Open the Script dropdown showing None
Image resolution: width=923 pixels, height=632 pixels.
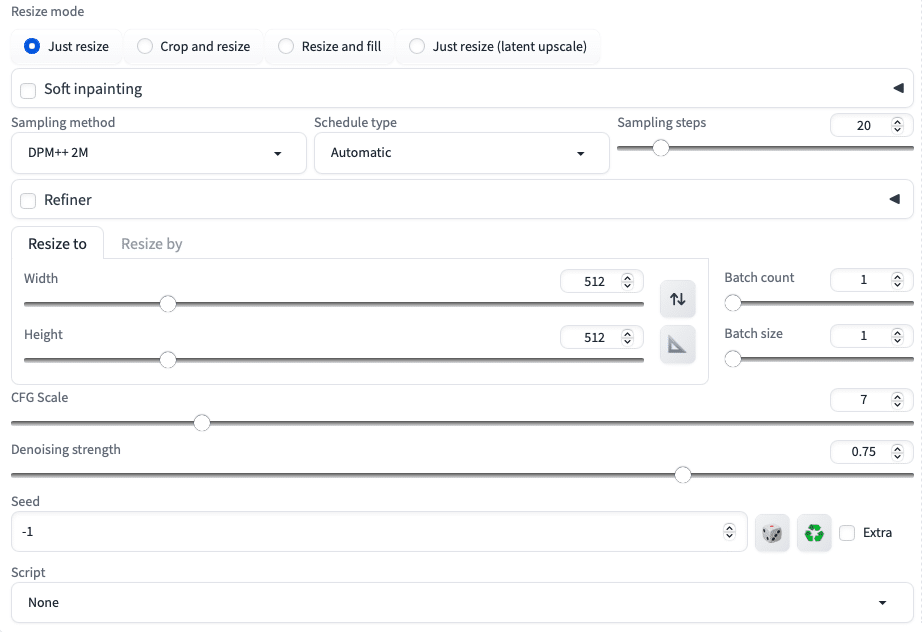(x=462, y=603)
